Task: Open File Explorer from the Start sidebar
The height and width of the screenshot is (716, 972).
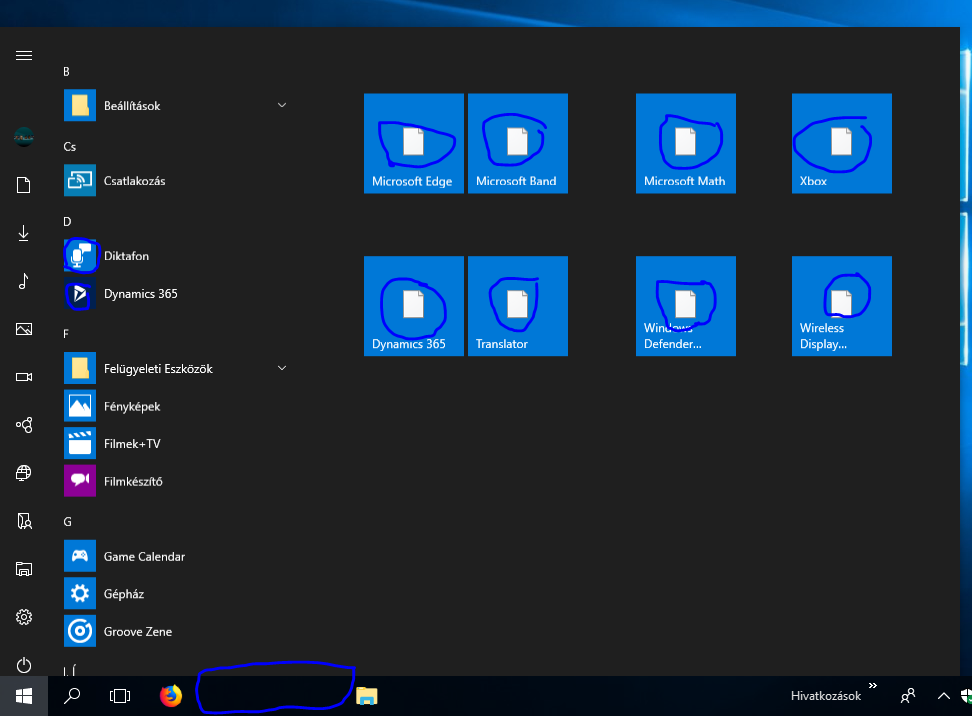Action: [x=24, y=569]
